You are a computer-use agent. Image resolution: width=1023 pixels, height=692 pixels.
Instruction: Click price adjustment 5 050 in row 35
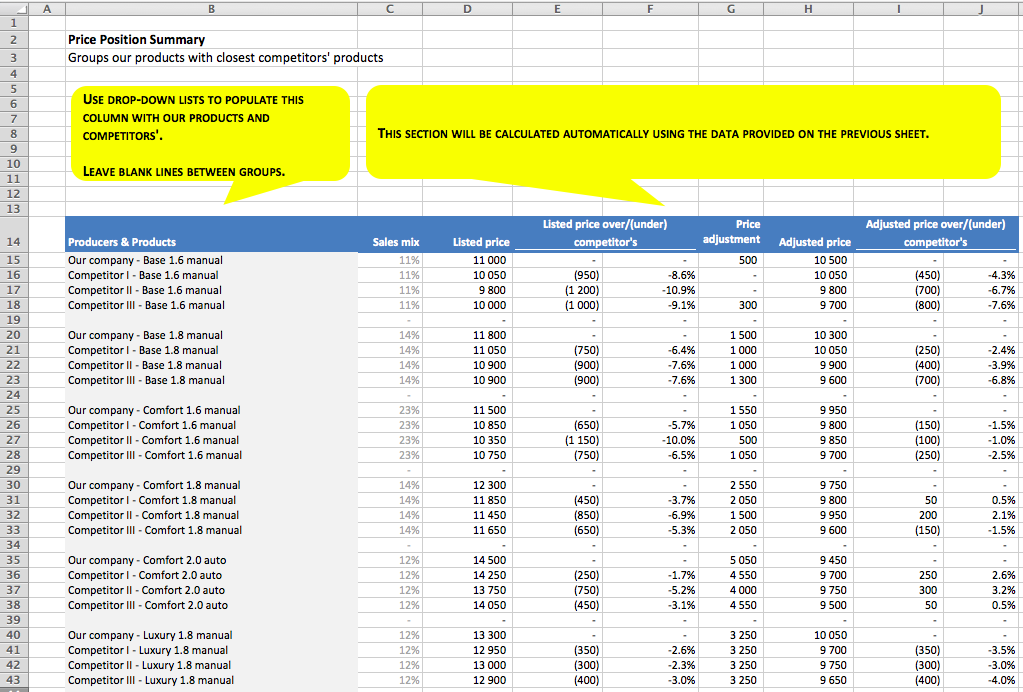coord(743,560)
